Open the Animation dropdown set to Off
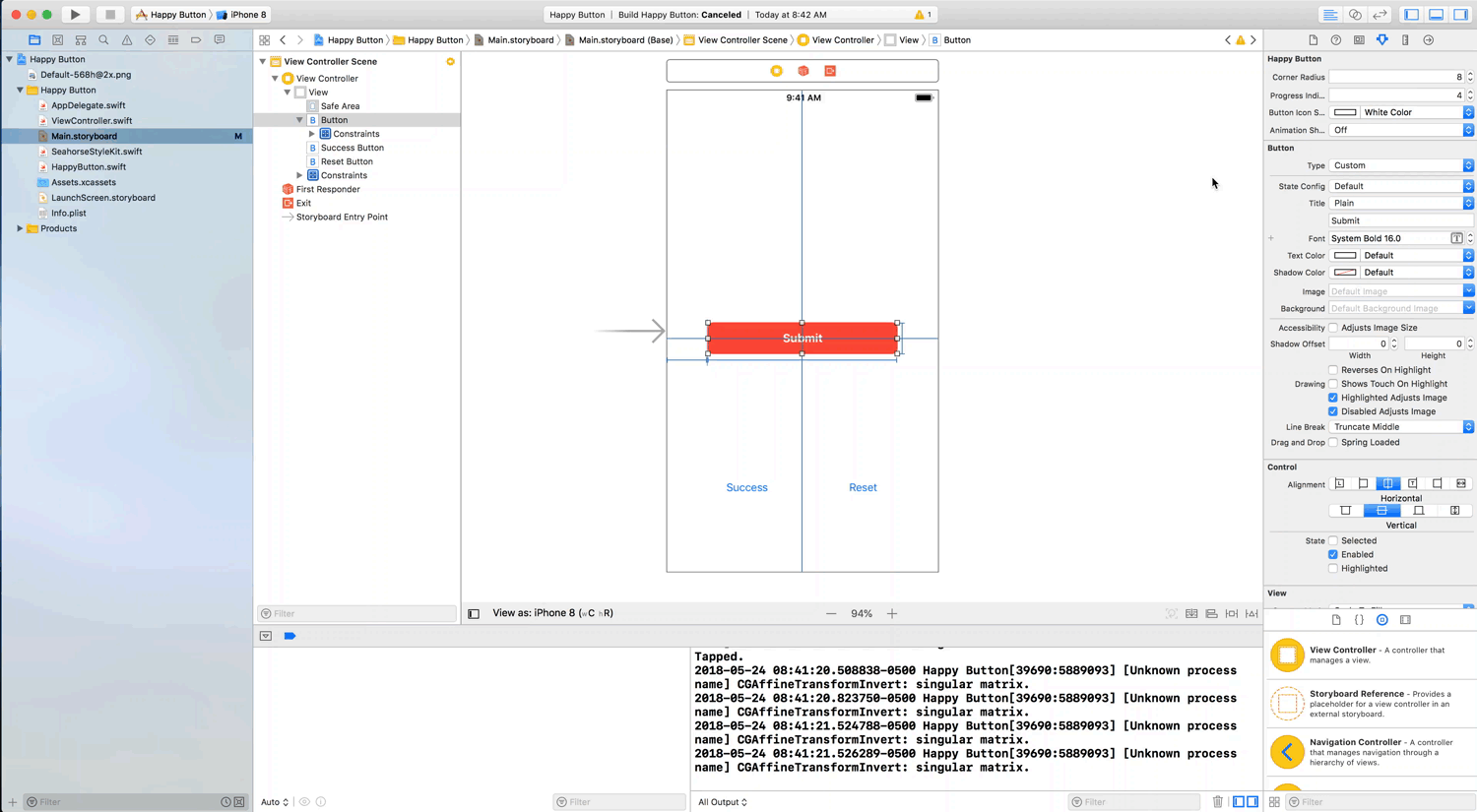 click(1401, 130)
